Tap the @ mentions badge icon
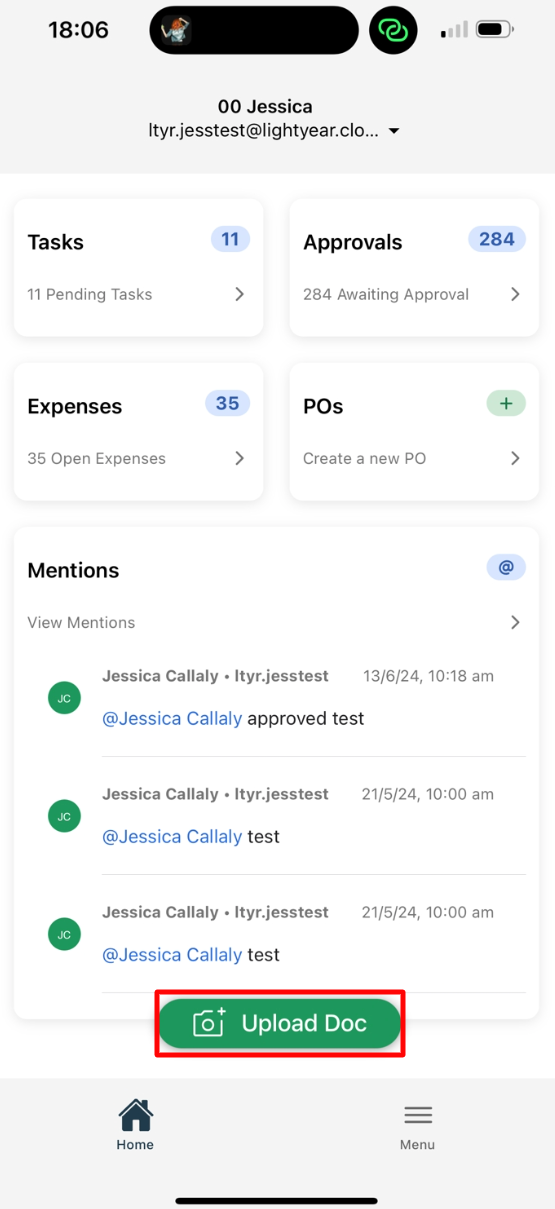The height and width of the screenshot is (1209, 555). [506, 567]
